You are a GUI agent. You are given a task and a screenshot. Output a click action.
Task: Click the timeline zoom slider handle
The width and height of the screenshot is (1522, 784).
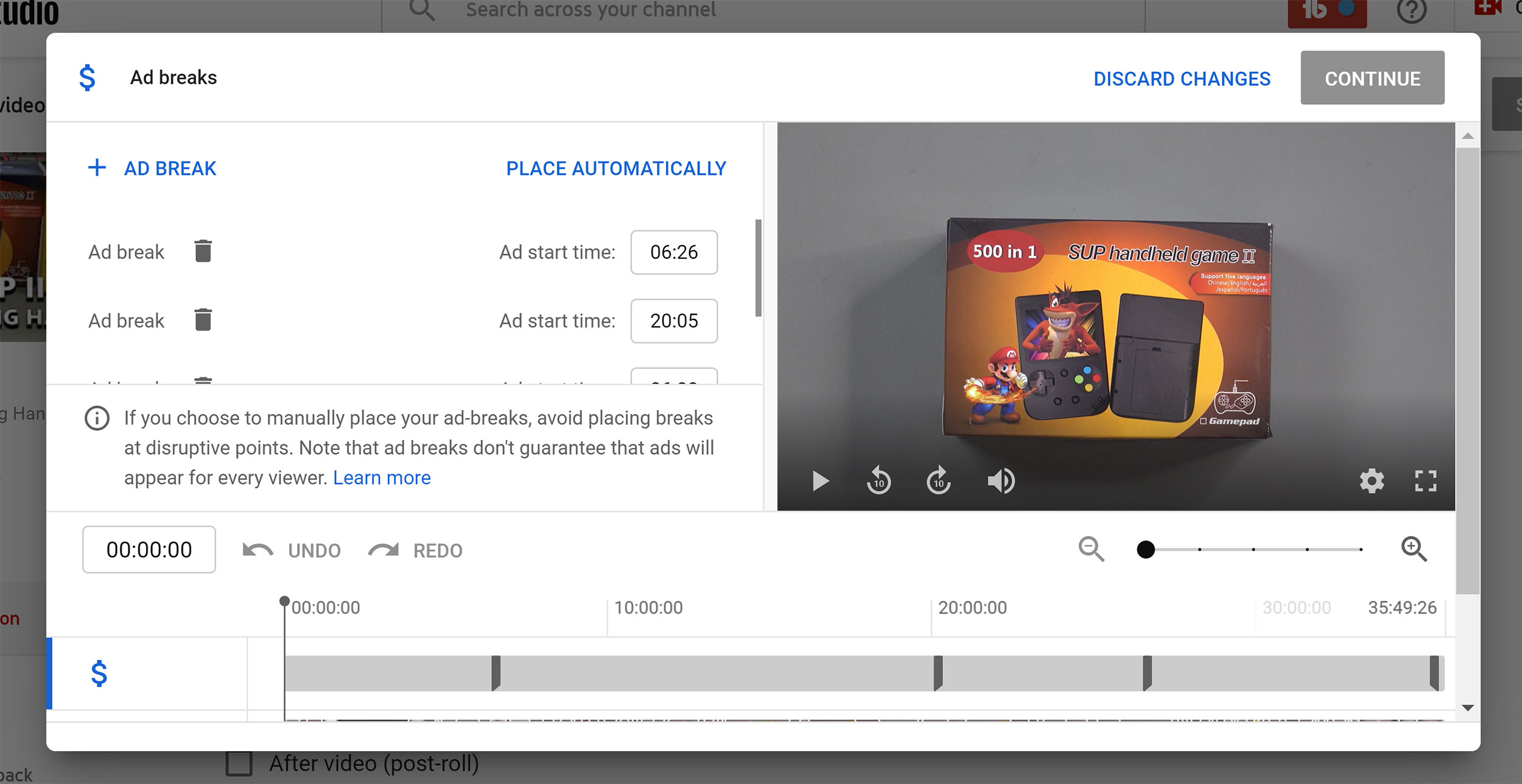pyautogui.click(x=1146, y=550)
